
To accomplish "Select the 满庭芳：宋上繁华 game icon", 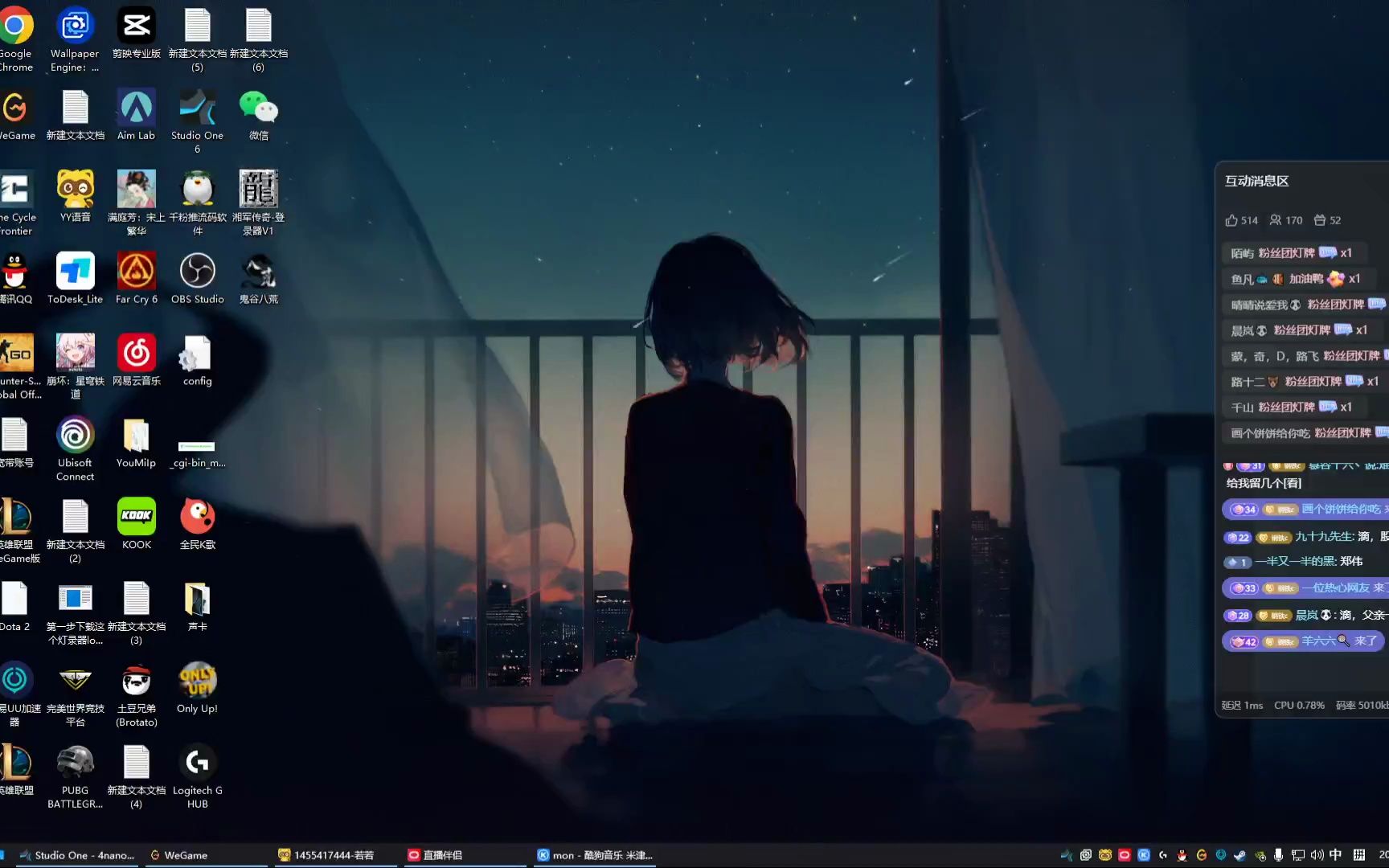I will click(137, 203).
